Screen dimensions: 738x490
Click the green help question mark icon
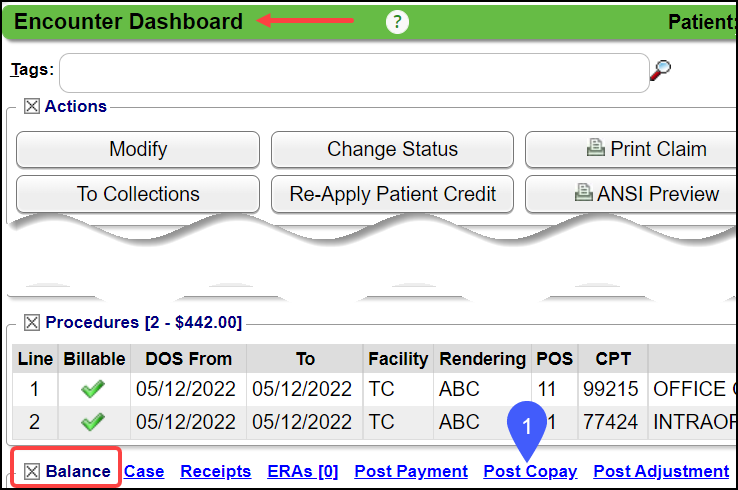pyautogui.click(x=397, y=22)
